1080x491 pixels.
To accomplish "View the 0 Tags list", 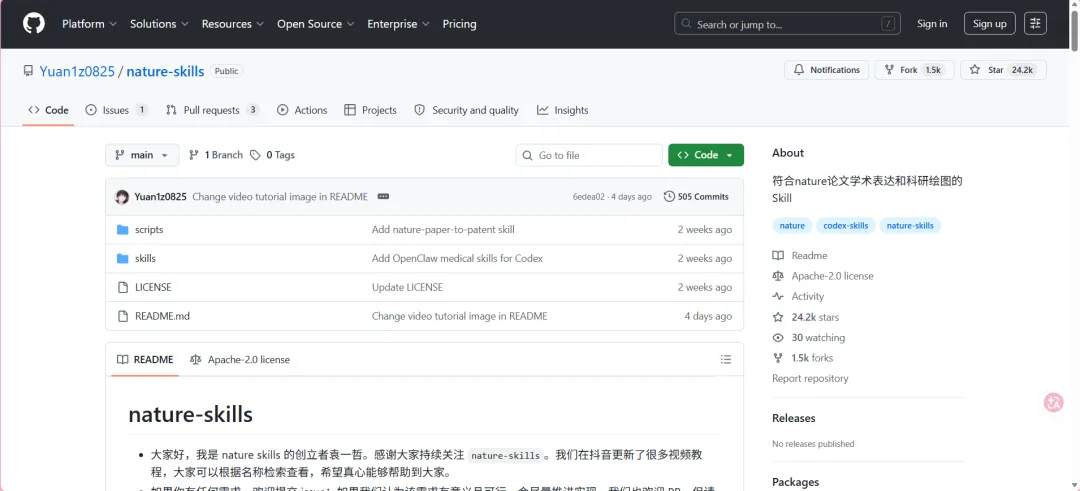I will (x=272, y=155).
